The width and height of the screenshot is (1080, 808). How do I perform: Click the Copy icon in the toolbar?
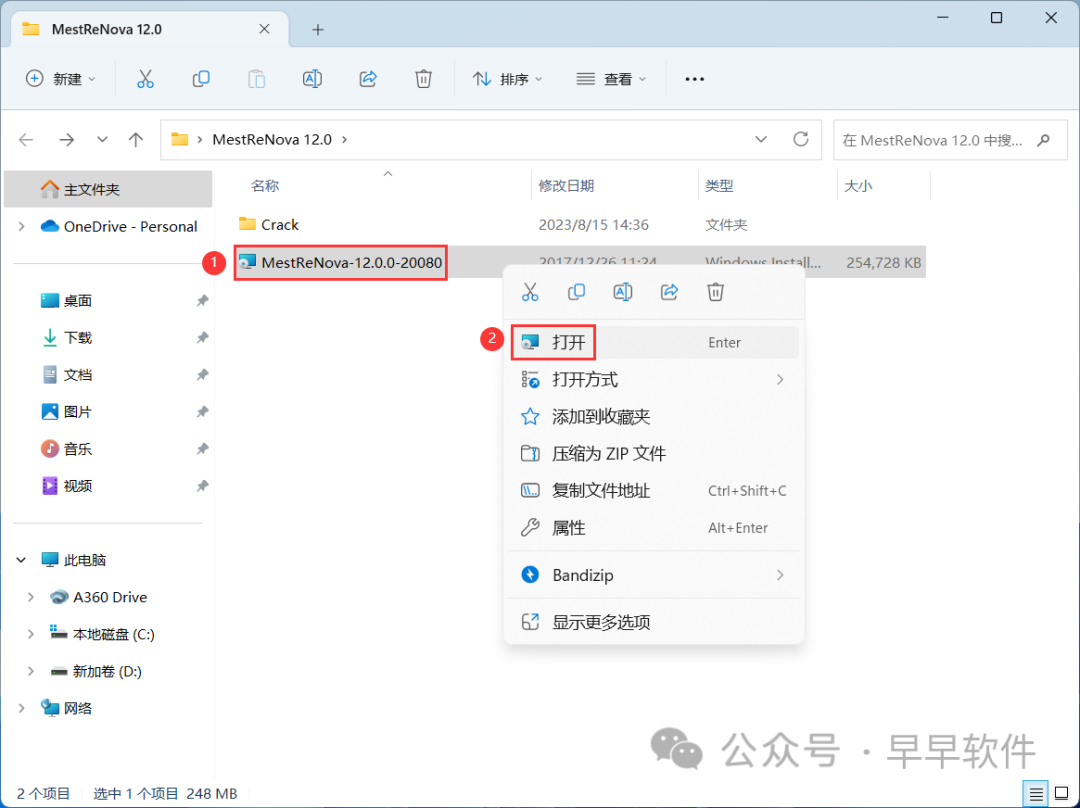pos(201,79)
